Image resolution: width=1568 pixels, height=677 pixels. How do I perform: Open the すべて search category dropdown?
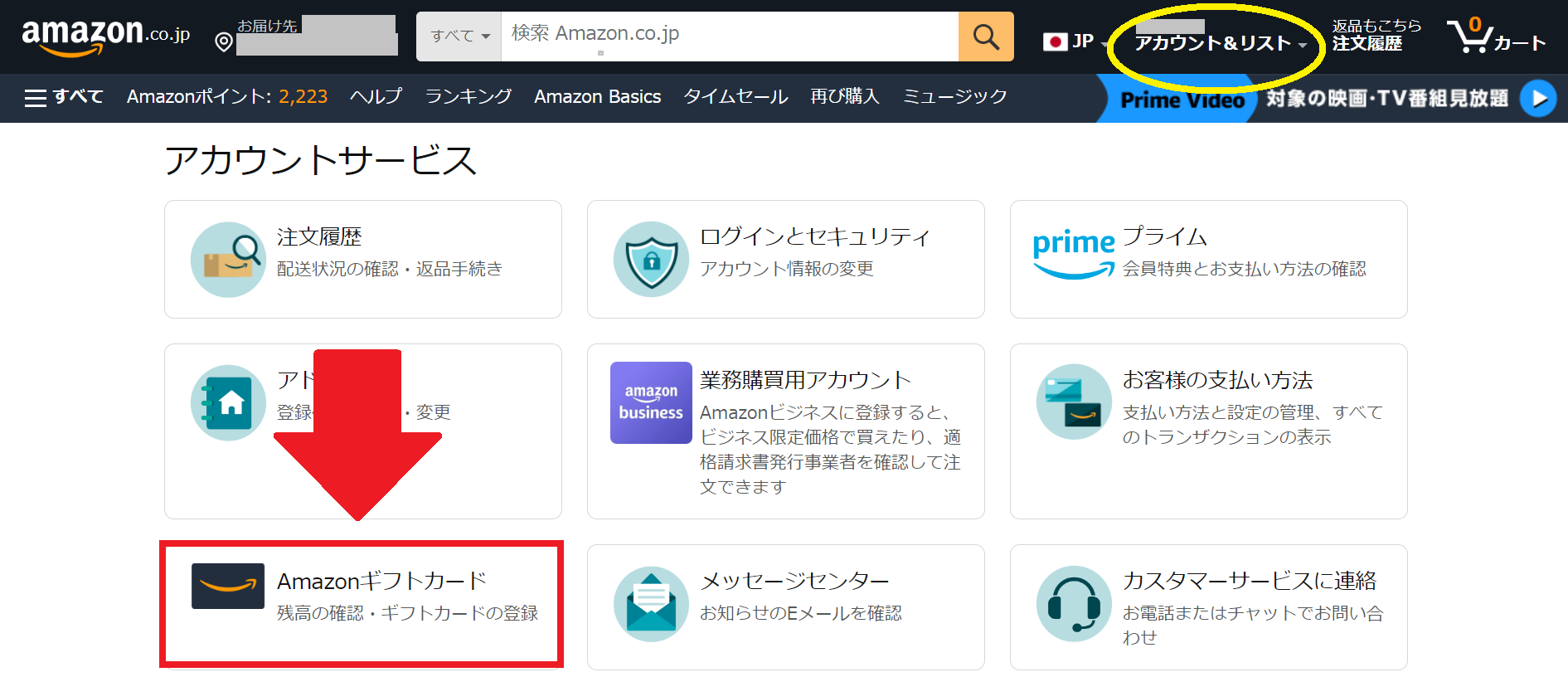(459, 37)
